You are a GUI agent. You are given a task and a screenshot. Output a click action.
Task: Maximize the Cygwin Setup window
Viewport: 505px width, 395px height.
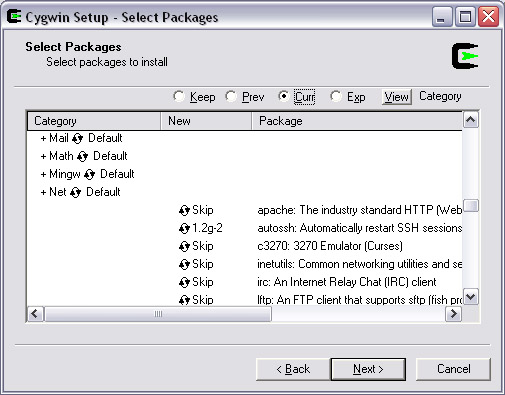tap(465, 17)
